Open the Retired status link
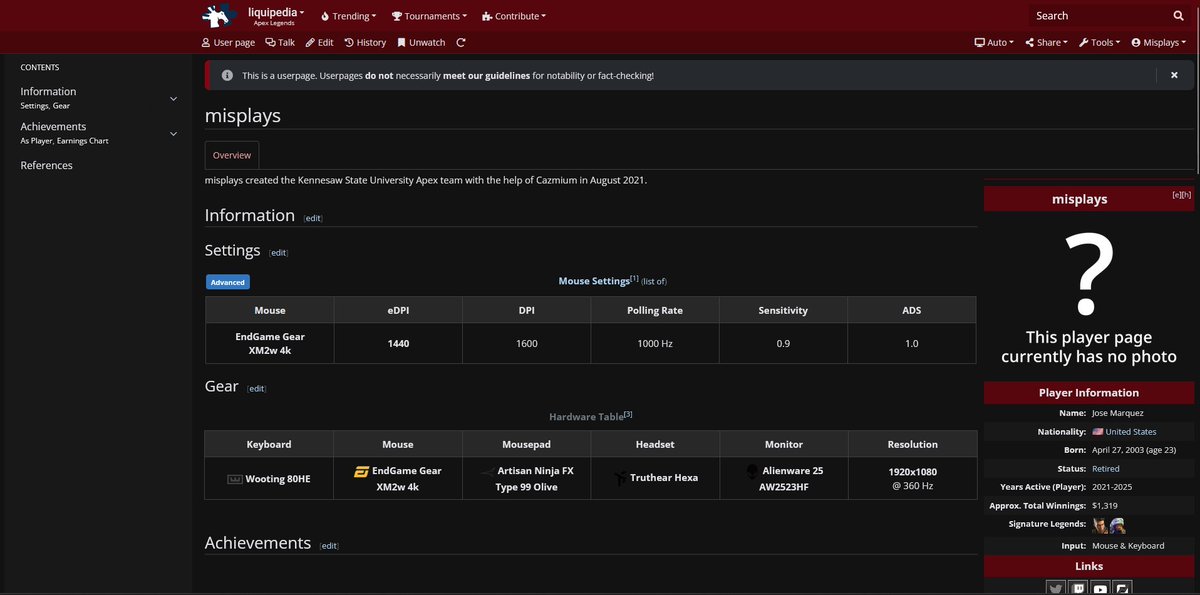Viewport: 1200px width, 595px height. pos(1106,468)
